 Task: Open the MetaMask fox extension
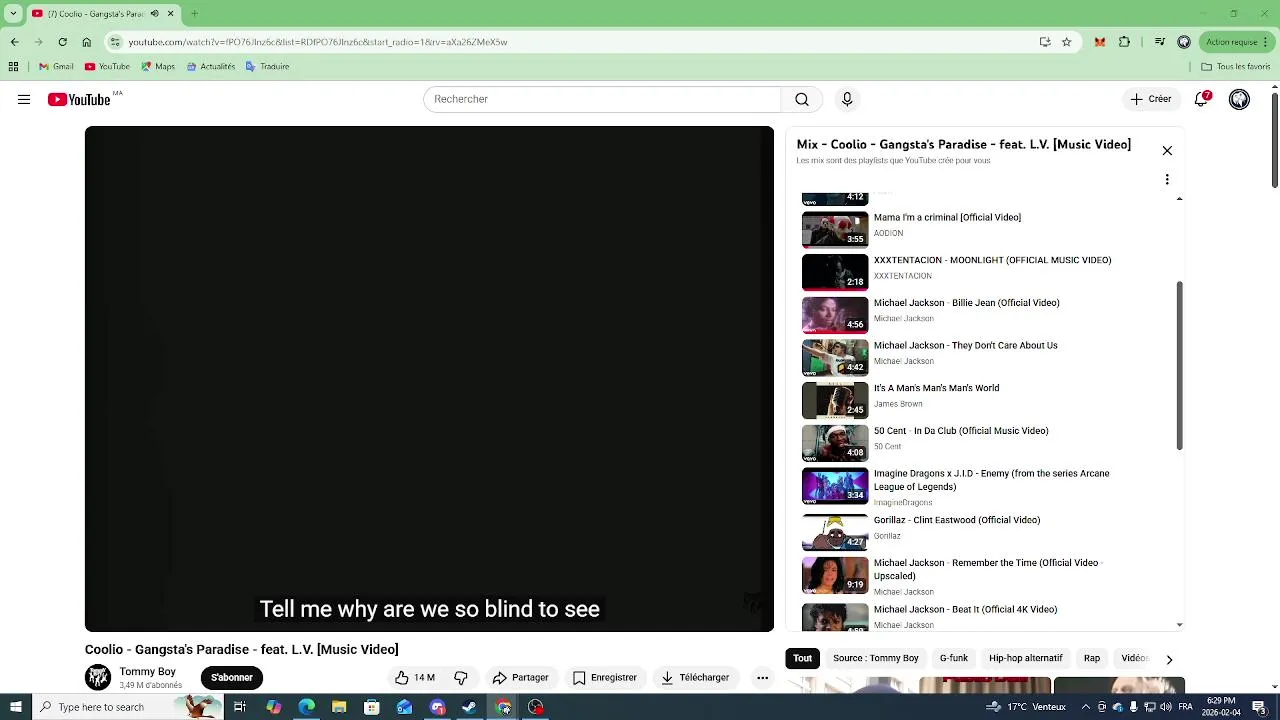tap(1100, 42)
